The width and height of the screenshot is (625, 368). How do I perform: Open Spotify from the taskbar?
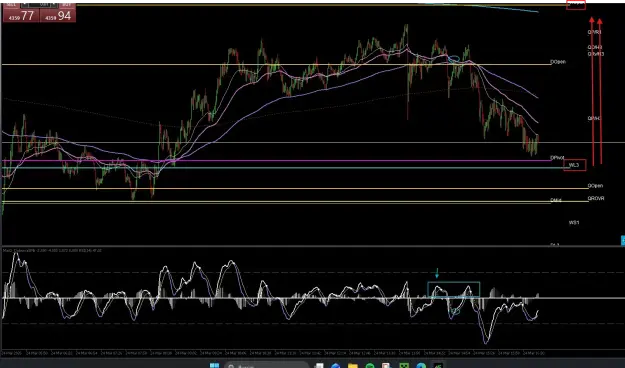point(370,366)
